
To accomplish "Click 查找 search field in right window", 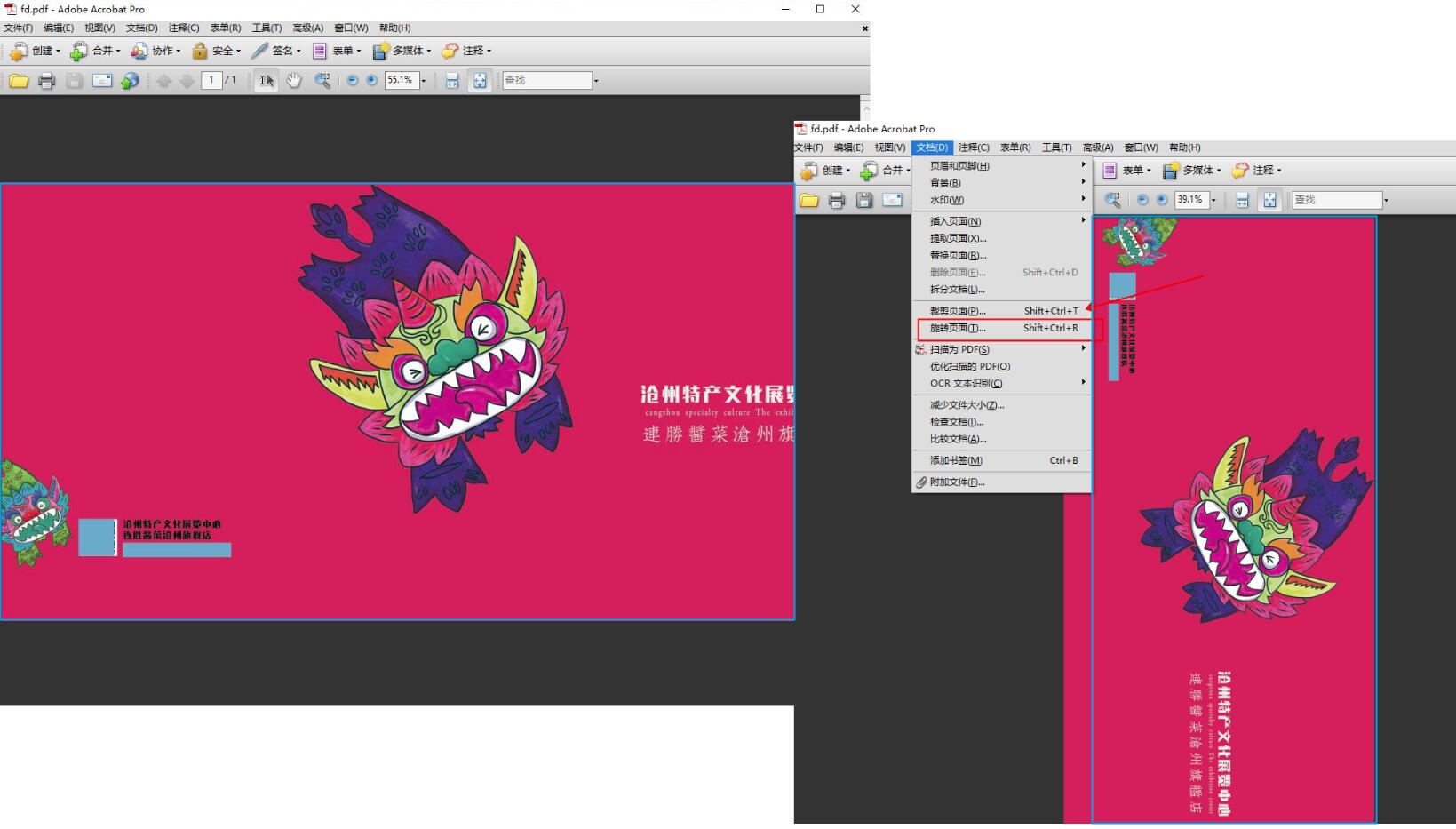I will [x=1337, y=200].
